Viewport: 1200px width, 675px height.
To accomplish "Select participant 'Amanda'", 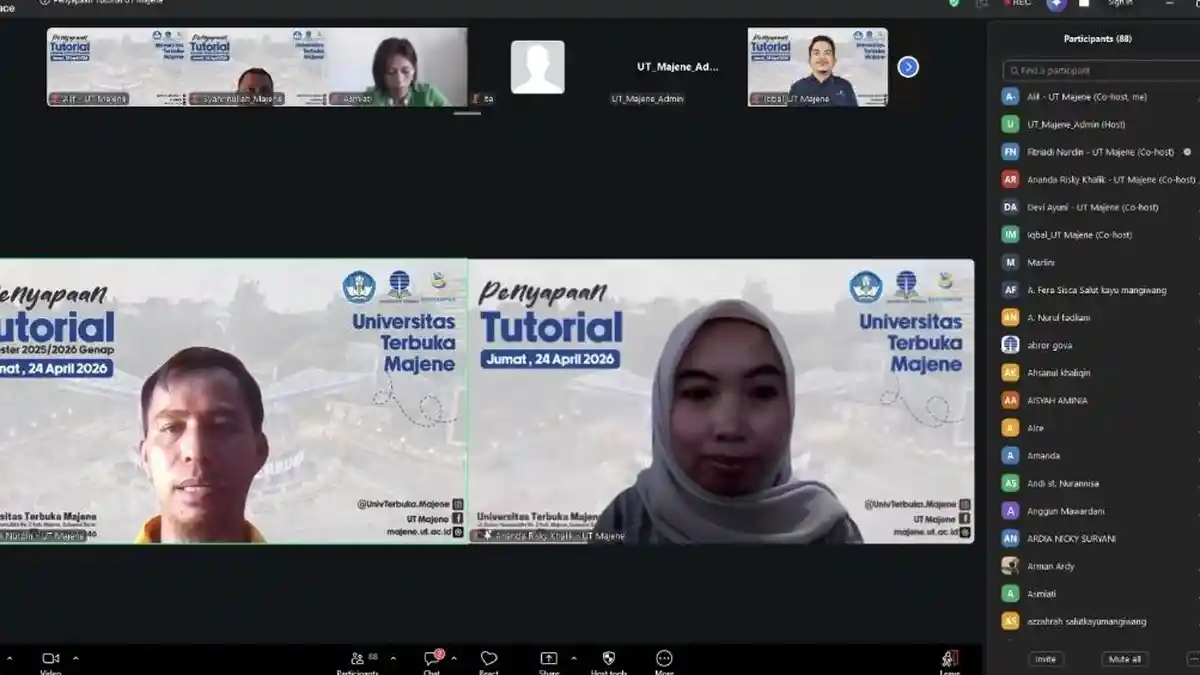I will 1098,455.
